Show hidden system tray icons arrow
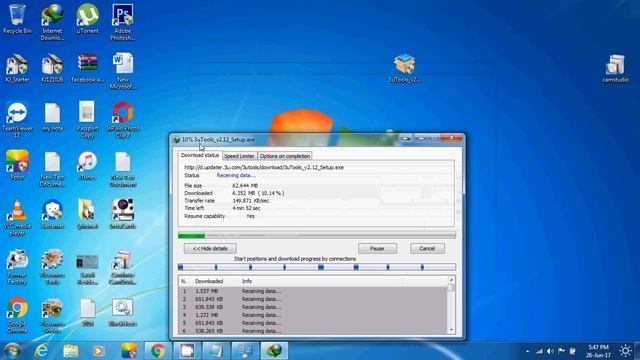Image resolution: width=640 pixels, height=360 pixels. pyautogui.click(x=527, y=351)
